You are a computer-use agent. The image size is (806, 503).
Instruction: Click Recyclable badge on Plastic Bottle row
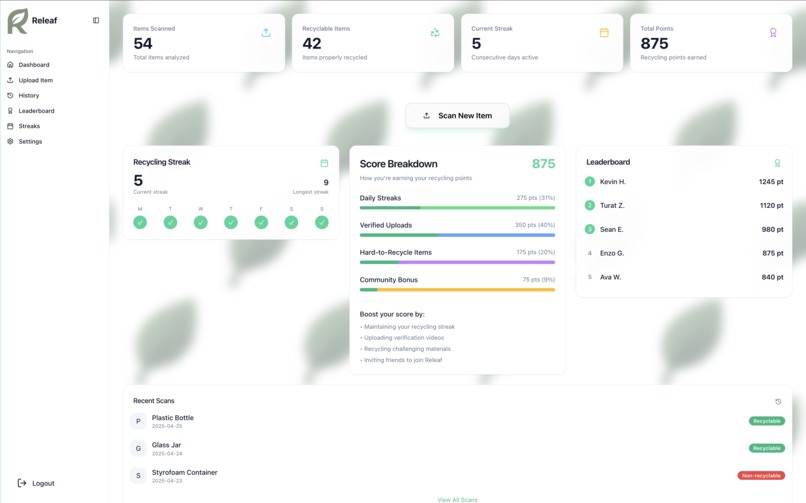(766, 421)
